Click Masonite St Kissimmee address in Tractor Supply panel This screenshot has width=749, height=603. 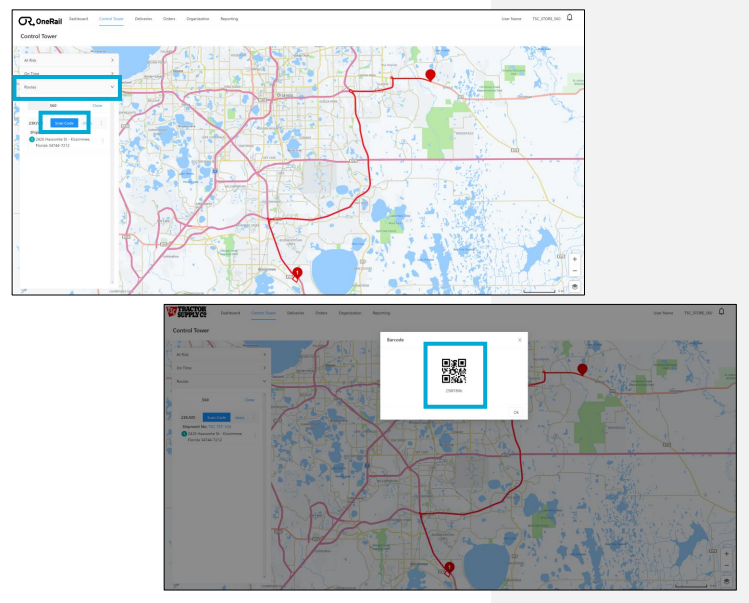[x=215, y=437]
